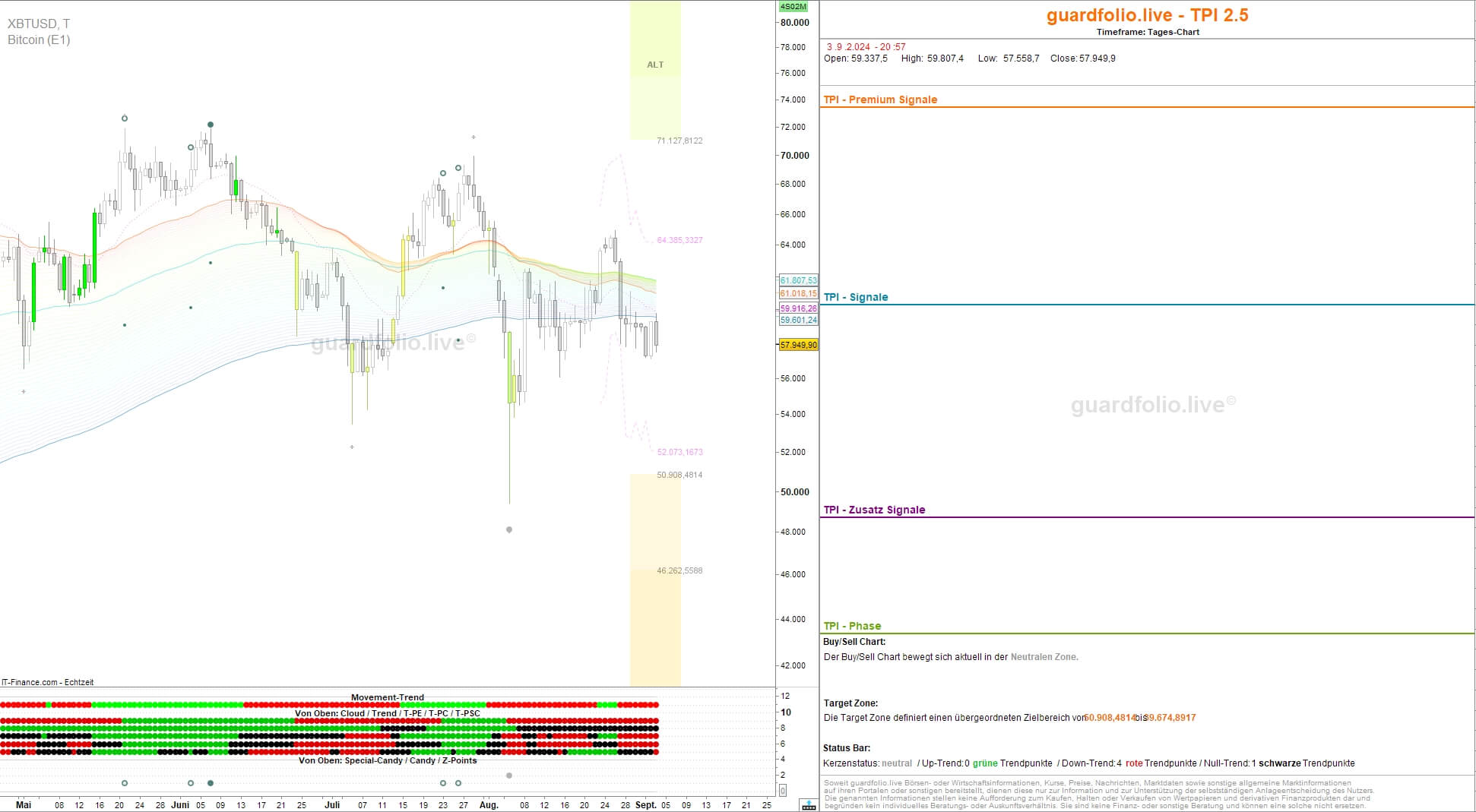Click the Down-Trend: 4 rote Trendpunkte entry

[1129, 763]
